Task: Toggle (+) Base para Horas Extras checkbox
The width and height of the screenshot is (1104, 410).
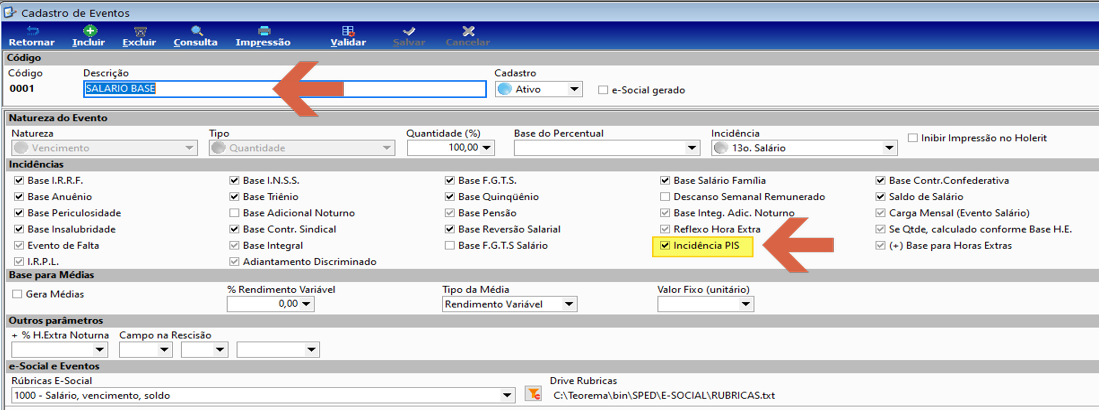Action: click(880, 246)
